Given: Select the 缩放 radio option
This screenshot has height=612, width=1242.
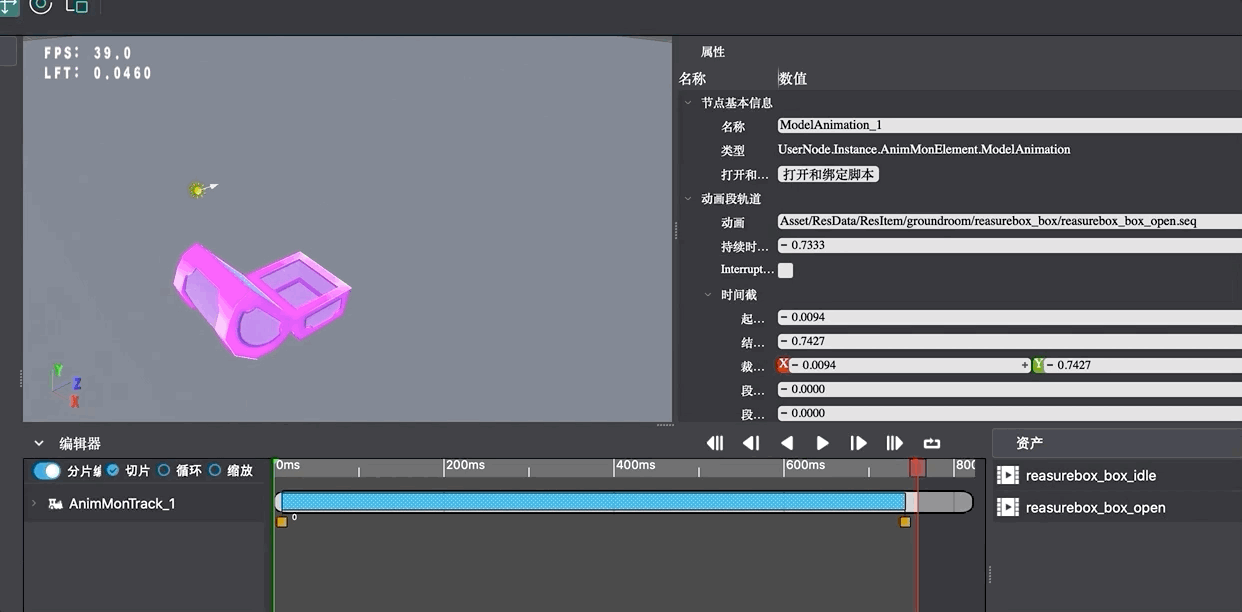Looking at the screenshot, I should 215,470.
